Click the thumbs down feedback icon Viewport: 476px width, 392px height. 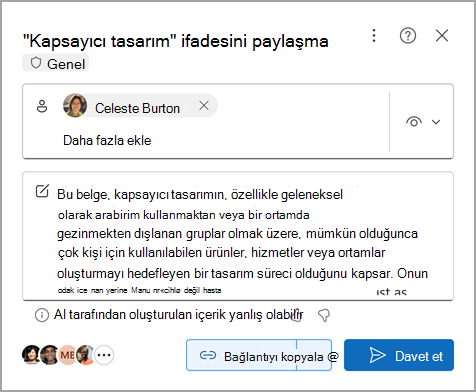[324, 315]
